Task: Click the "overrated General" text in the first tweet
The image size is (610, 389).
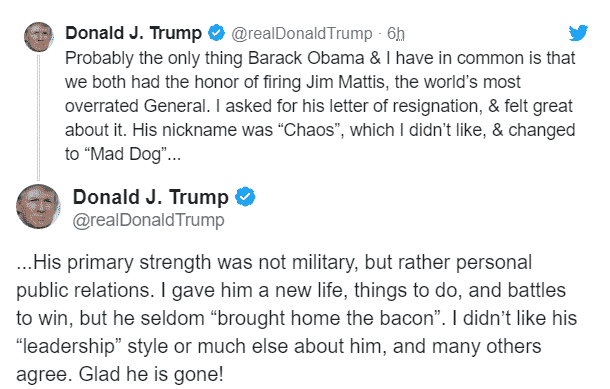Action: 136,106
